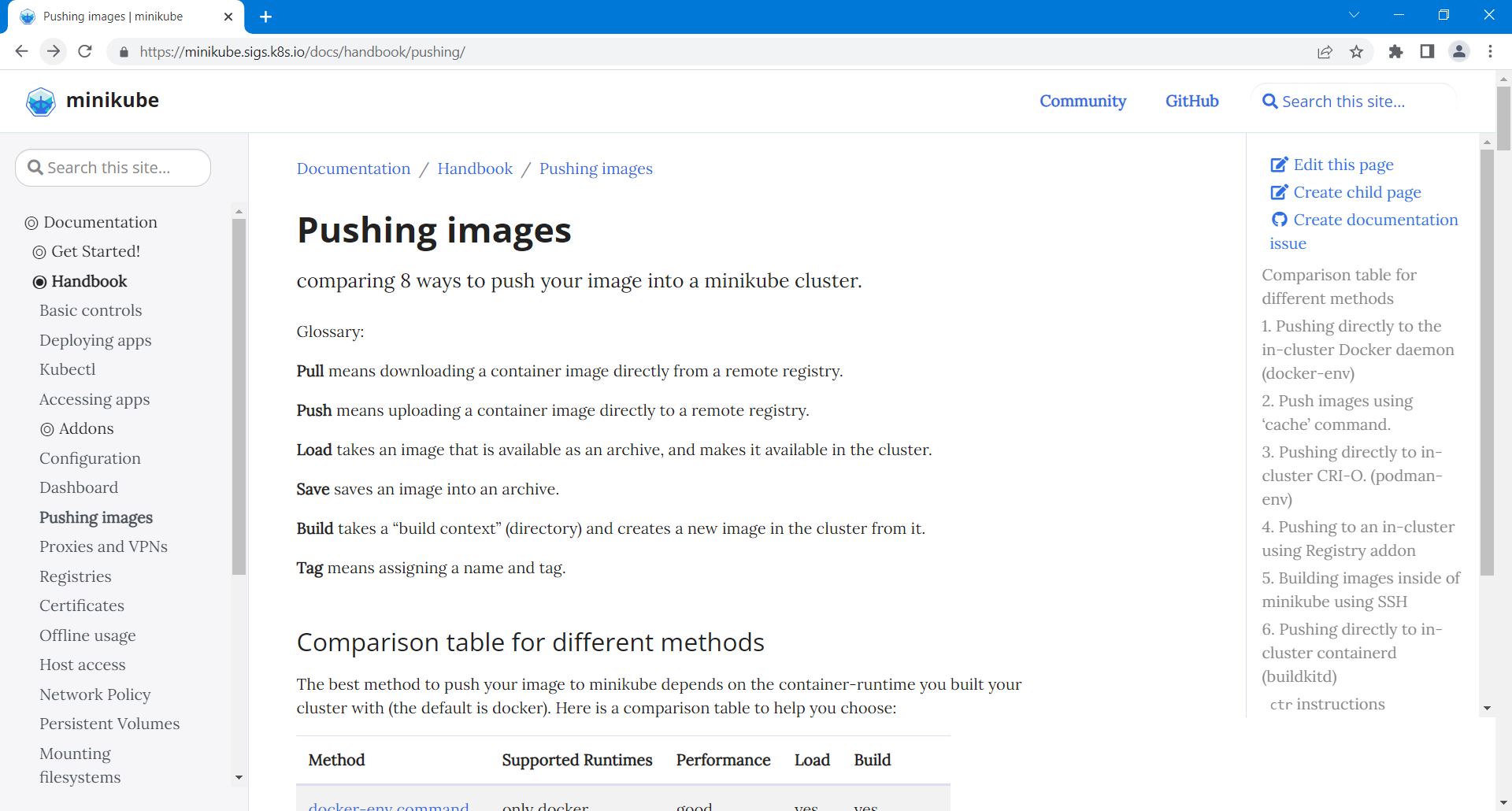Open the browser side panel icon

[x=1427, y=52]
